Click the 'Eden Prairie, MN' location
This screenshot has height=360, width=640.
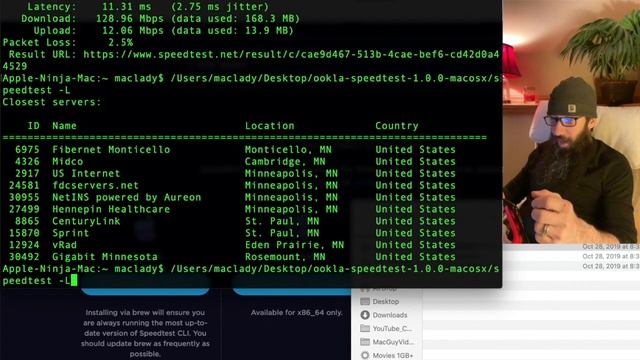(x=294, y=245)
